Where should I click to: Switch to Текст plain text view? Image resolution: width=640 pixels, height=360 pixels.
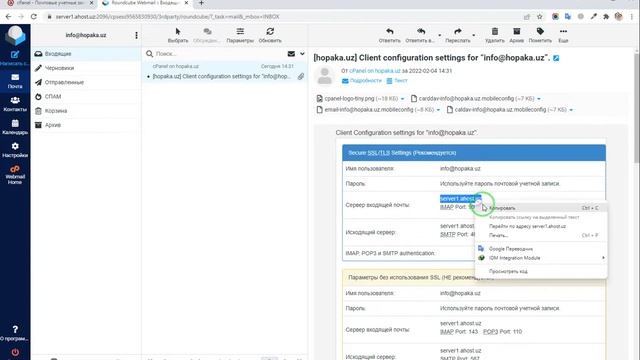tap(397, 80)
